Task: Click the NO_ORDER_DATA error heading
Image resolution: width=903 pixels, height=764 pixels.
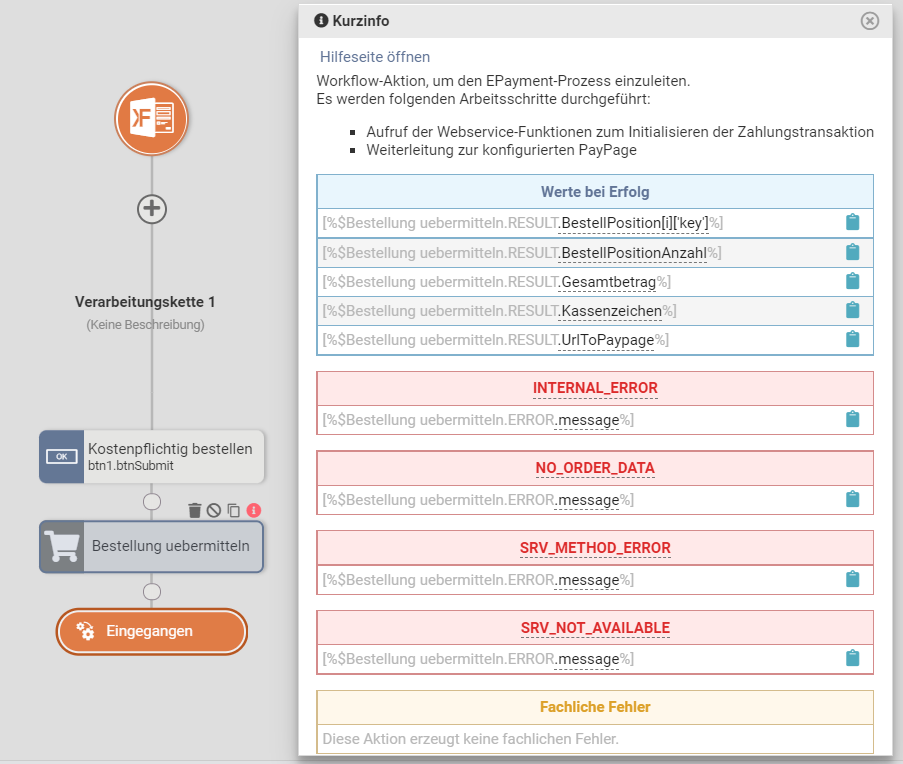Action: [595, 468]
